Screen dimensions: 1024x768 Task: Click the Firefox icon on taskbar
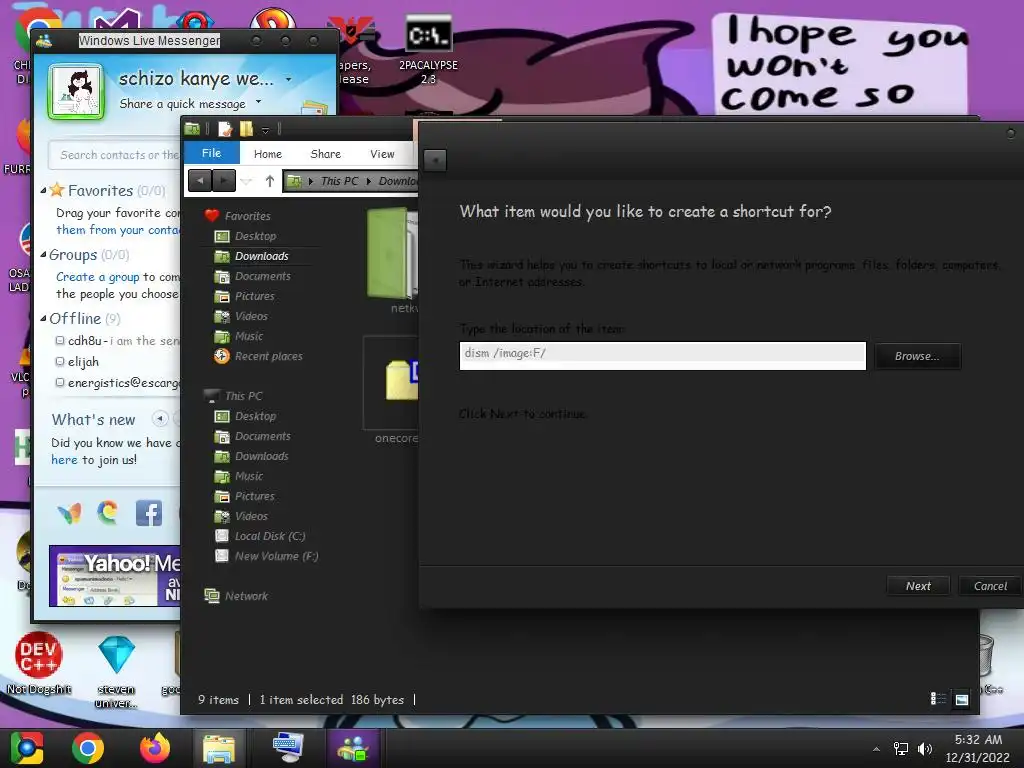(x=155, y=748)
